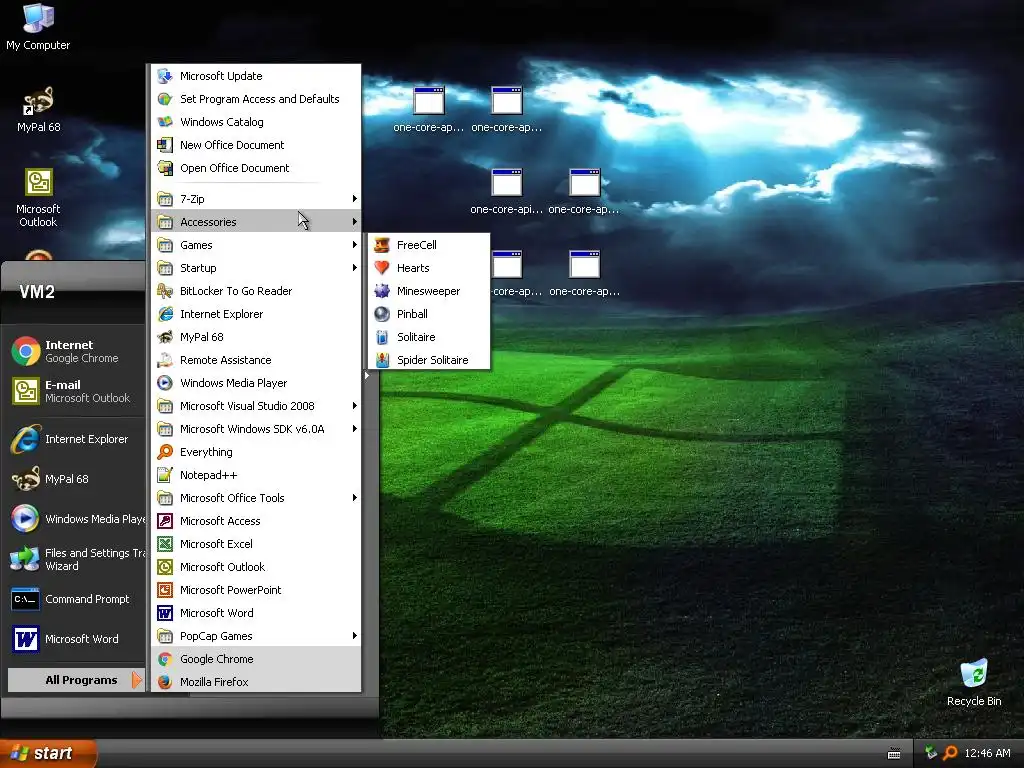Open the Everything search program
The height and width of the screenshot is (768, 1024).
pyautogui.click(x=256, y=452)
